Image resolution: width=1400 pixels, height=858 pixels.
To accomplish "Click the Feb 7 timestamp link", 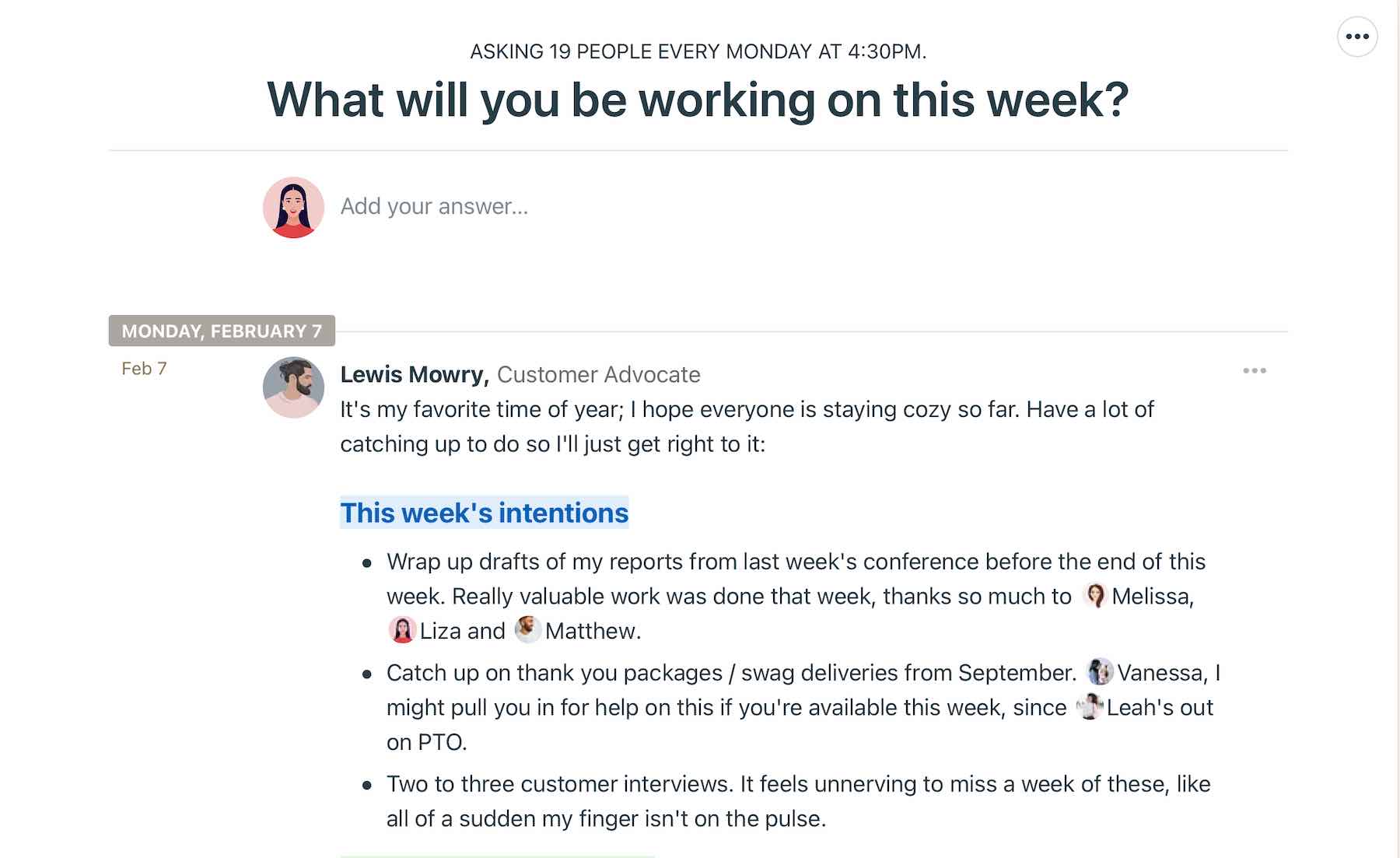I will 144,369.
